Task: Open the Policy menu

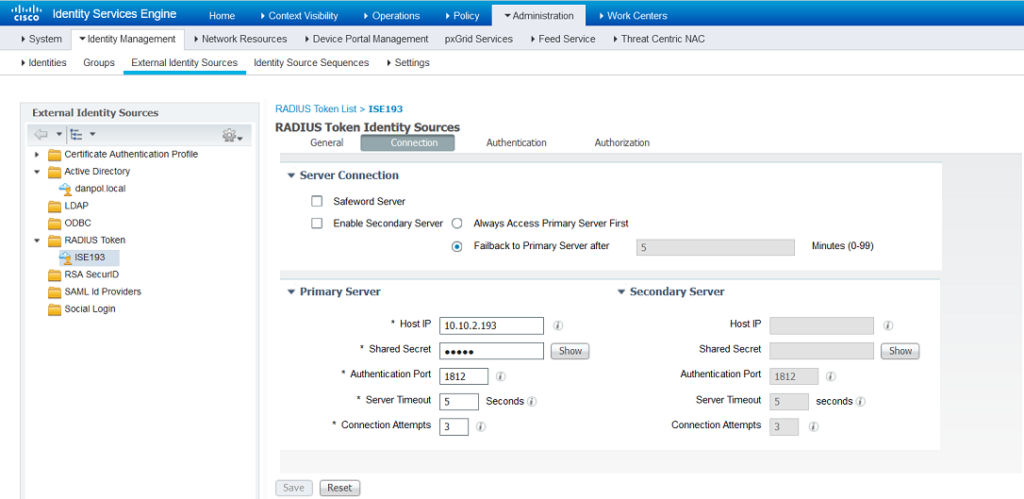Action: 462,16
